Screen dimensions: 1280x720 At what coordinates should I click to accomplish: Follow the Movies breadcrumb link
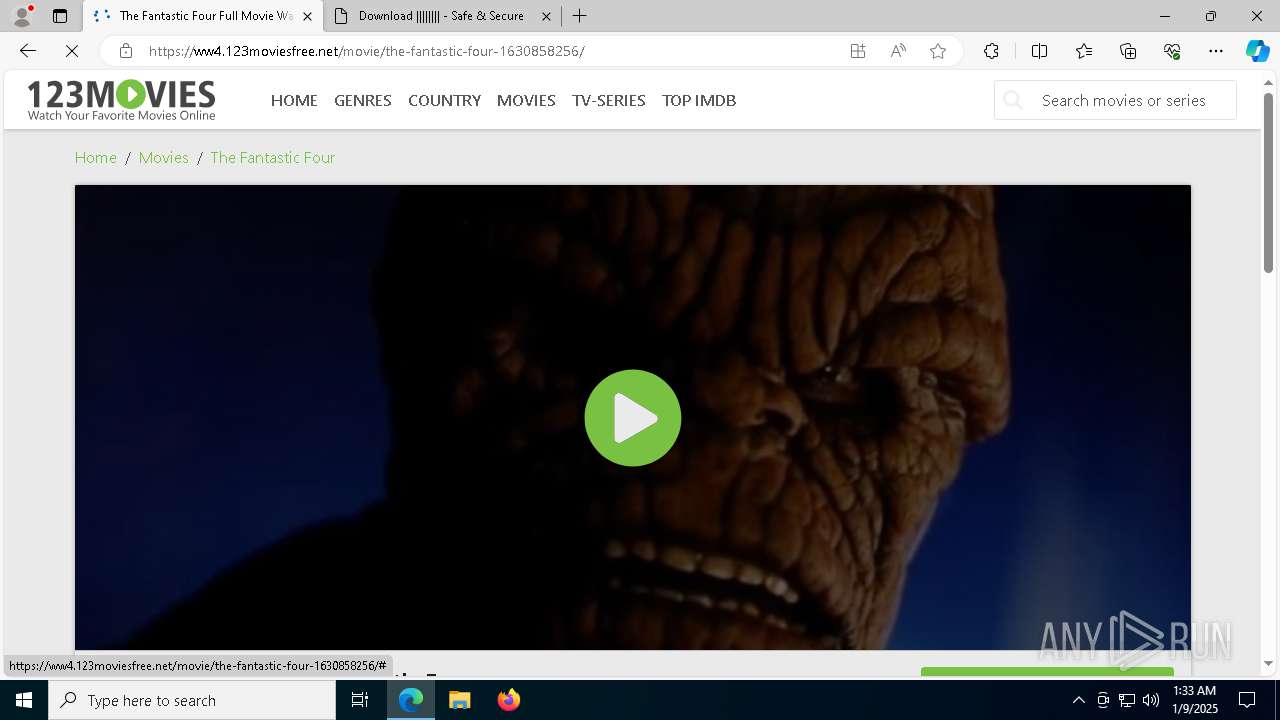click(x=164, y=157)
